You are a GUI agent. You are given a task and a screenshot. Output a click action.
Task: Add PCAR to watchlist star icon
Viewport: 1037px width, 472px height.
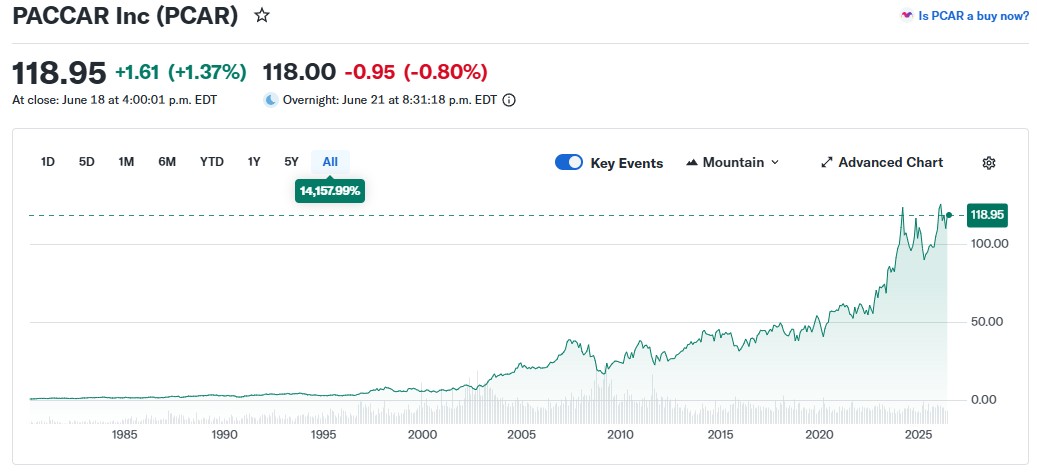(262, 16)
